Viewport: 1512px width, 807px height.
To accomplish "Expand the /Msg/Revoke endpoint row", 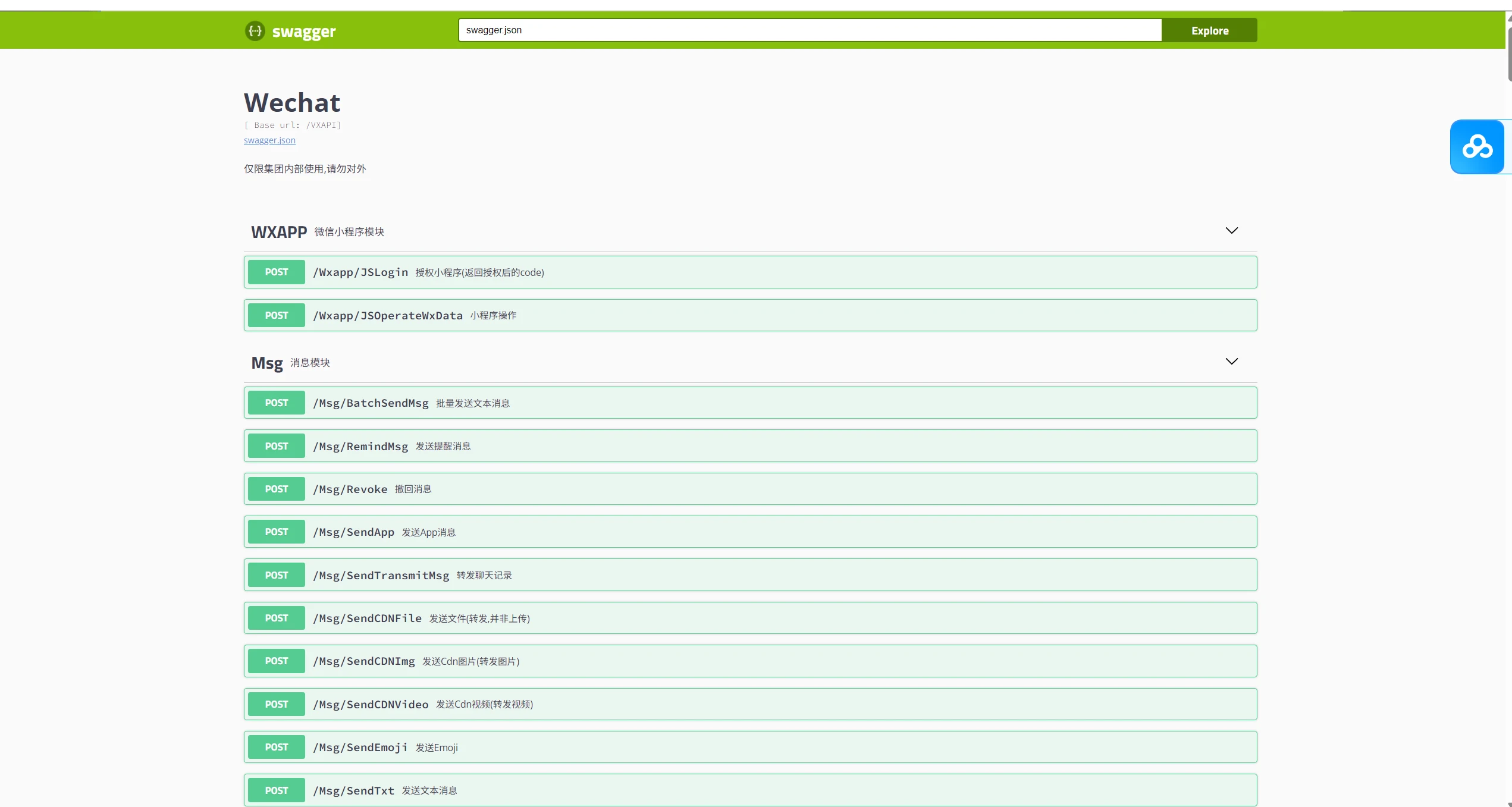I will pos(350,489).
